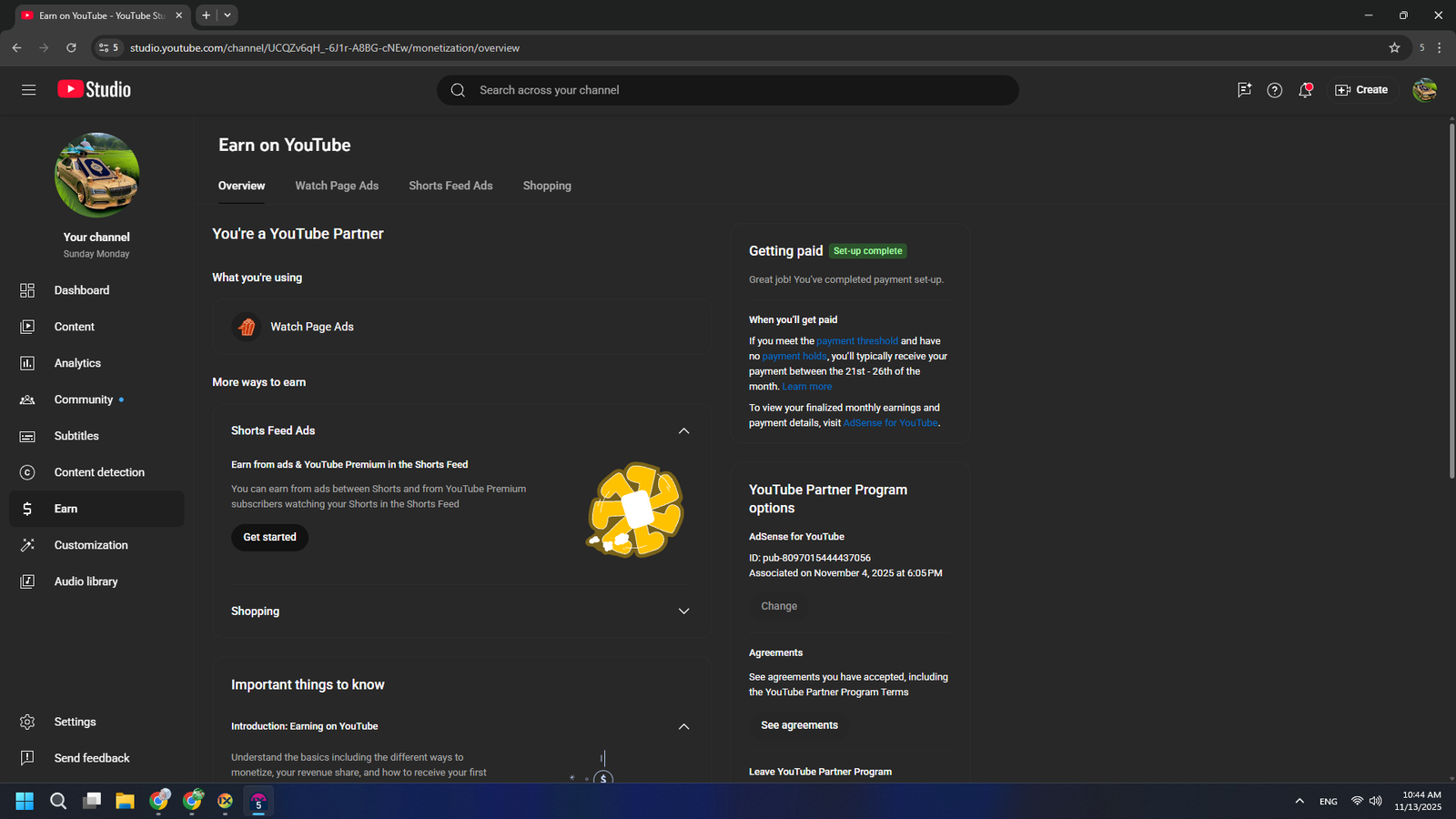Click the channel profile picture in sidebar
1456x819 pixels.
coord(96,175)
